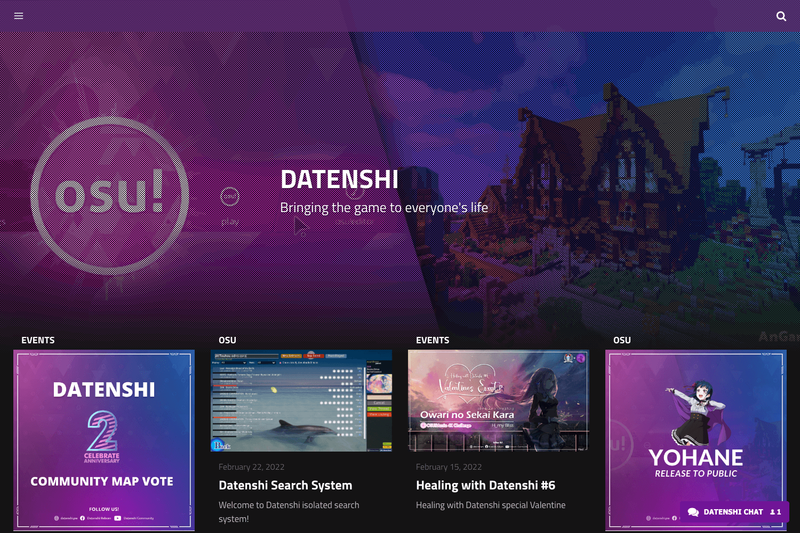800x533 pixels.
Task: Click the February 22, 2022 date
Action: coord(252,467)
